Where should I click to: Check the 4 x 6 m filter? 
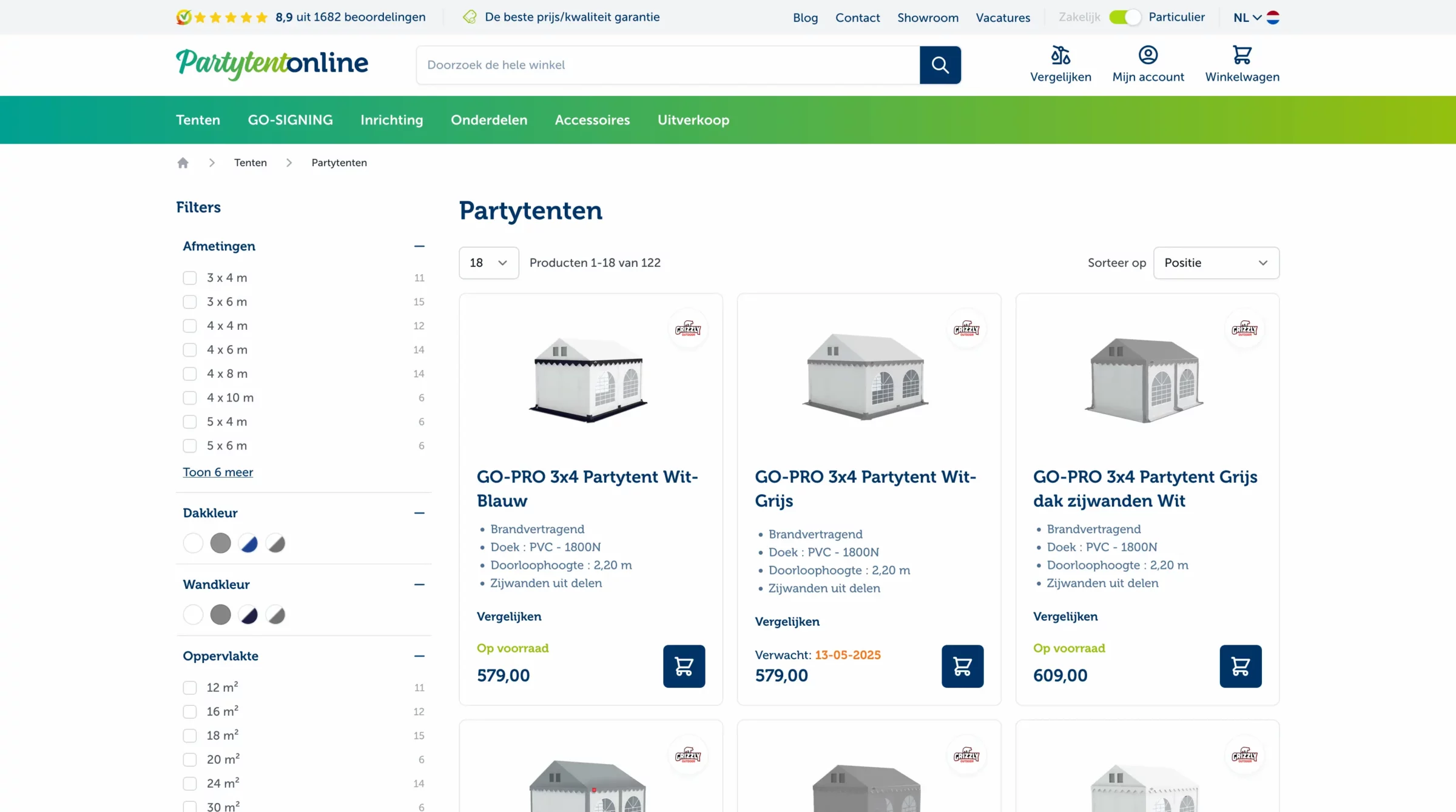[x=190, y=350]
